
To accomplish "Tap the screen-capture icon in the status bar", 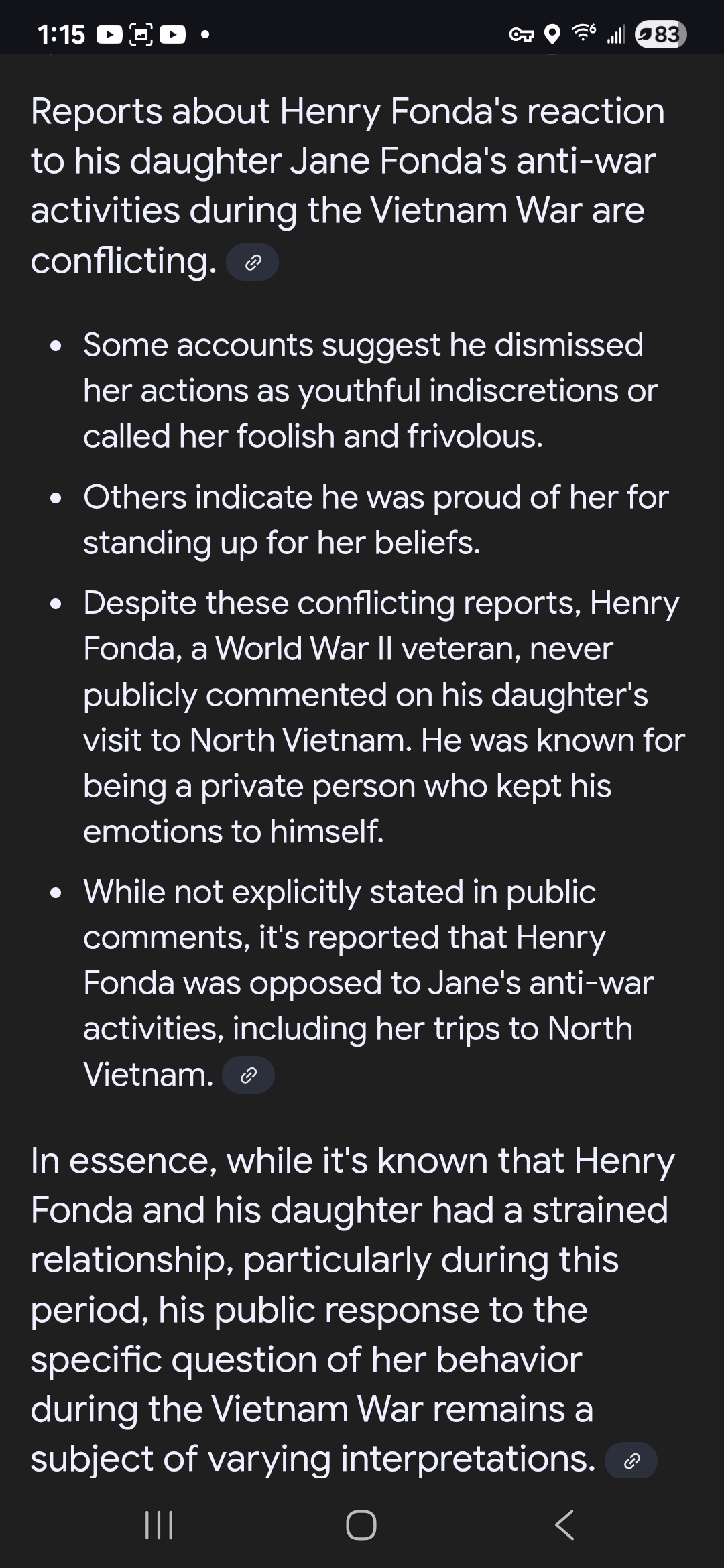I will coord(141,34).
